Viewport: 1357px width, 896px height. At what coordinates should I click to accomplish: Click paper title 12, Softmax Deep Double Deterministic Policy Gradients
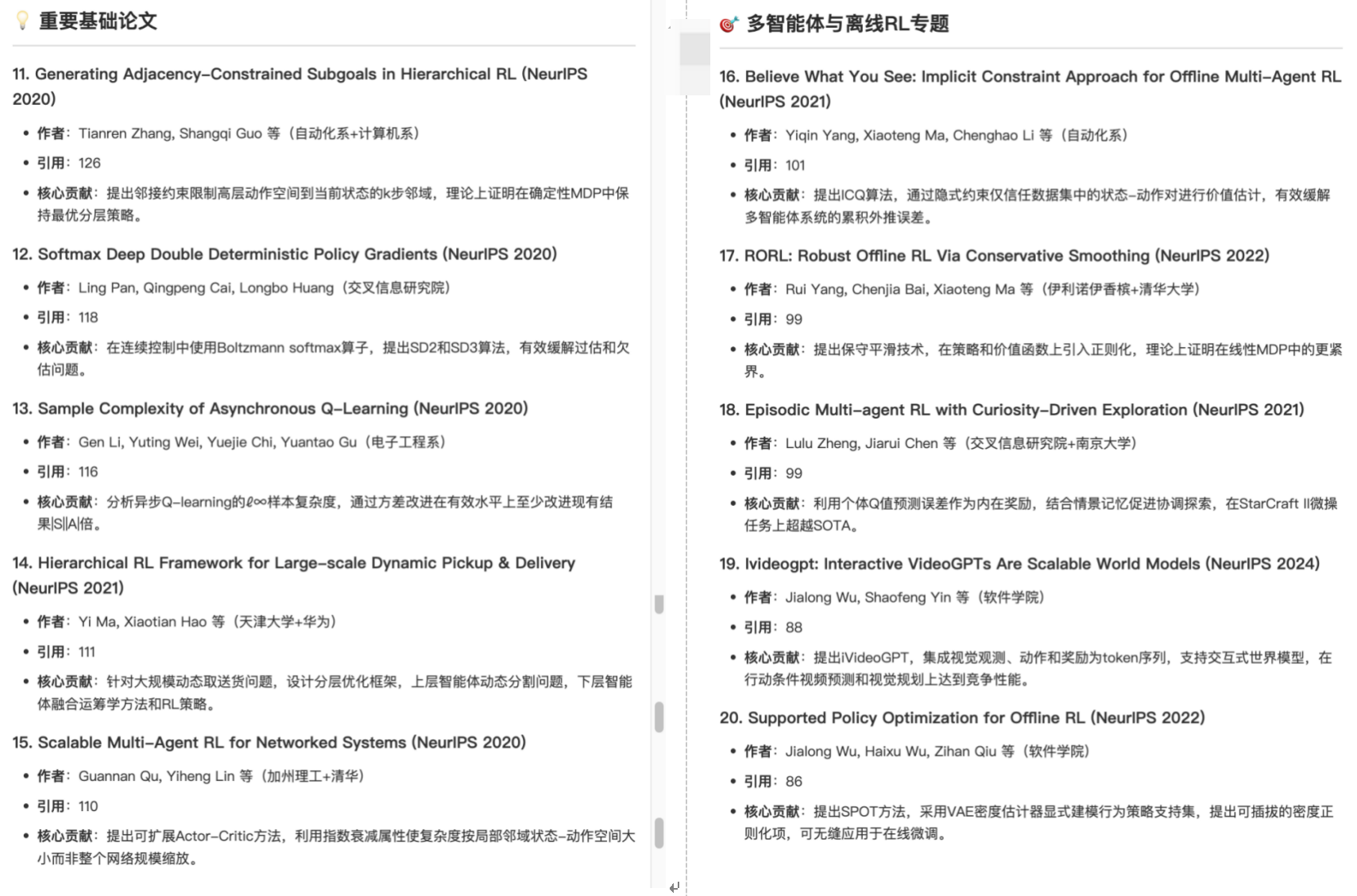click(x=284, y=254)
